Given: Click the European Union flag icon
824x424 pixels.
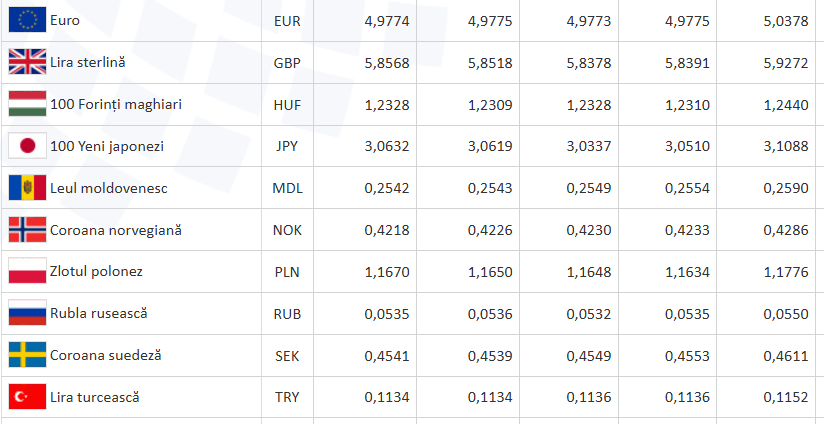Looking at the screenshot, I should tap(27, 20).
